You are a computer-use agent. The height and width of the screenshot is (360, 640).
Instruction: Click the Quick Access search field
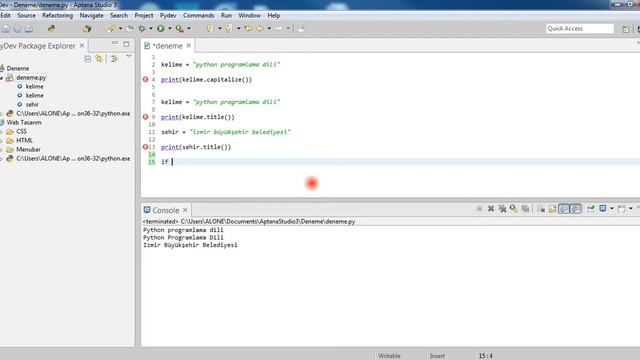[580, 29]
